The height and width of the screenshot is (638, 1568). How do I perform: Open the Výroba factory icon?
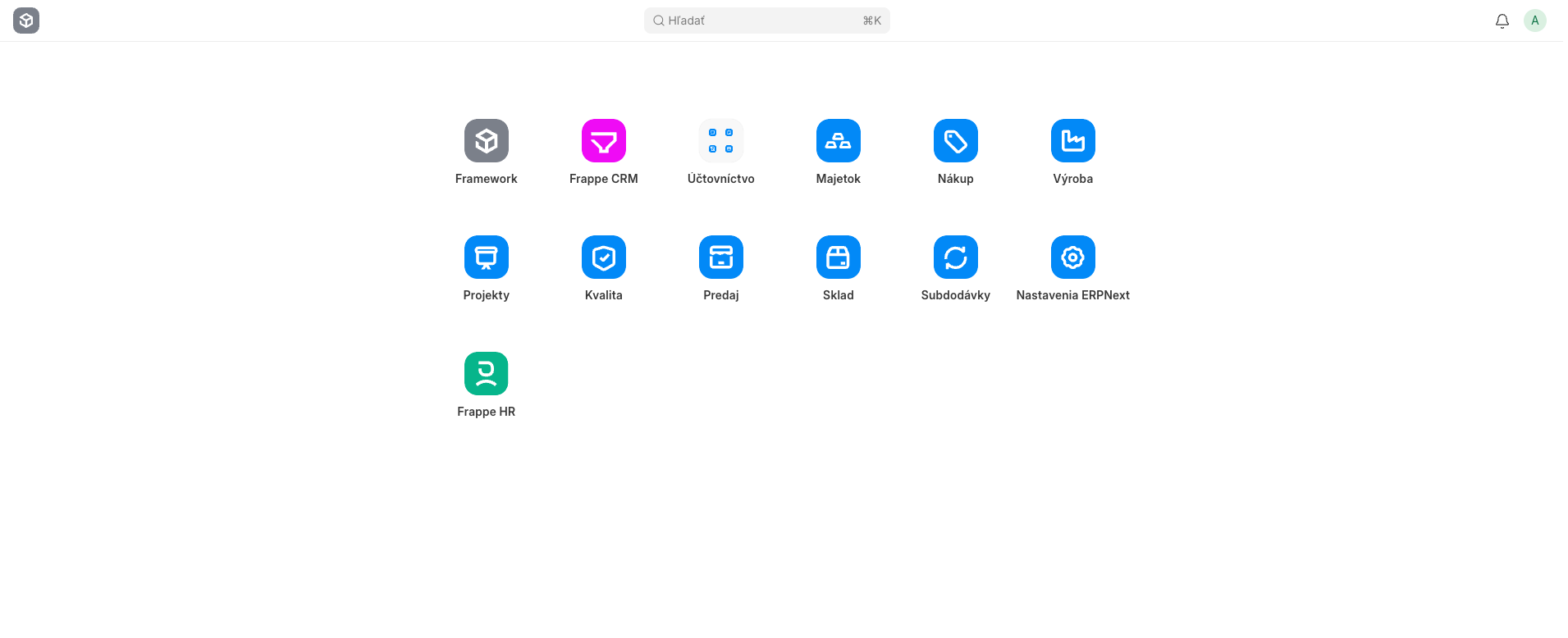(1072, 141)
